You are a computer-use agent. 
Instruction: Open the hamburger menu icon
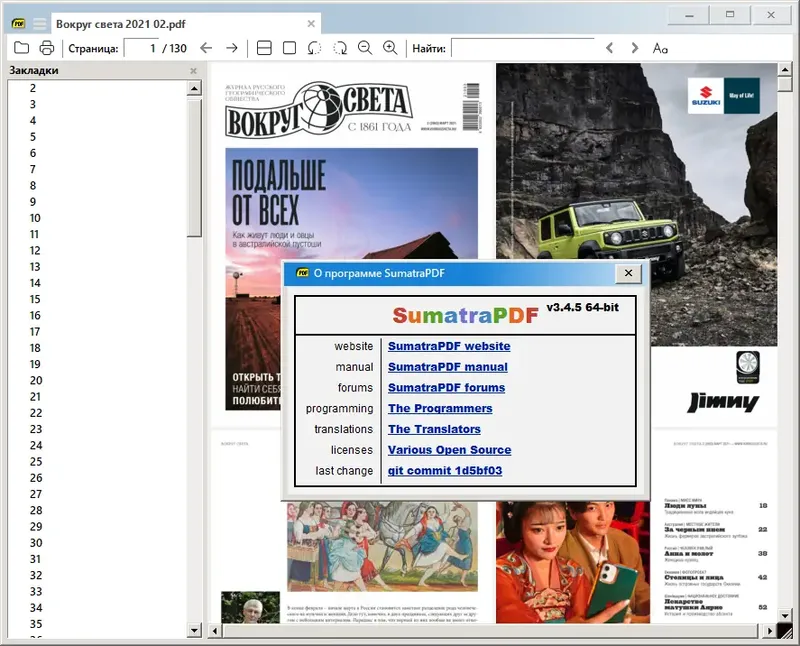point(40,23)
